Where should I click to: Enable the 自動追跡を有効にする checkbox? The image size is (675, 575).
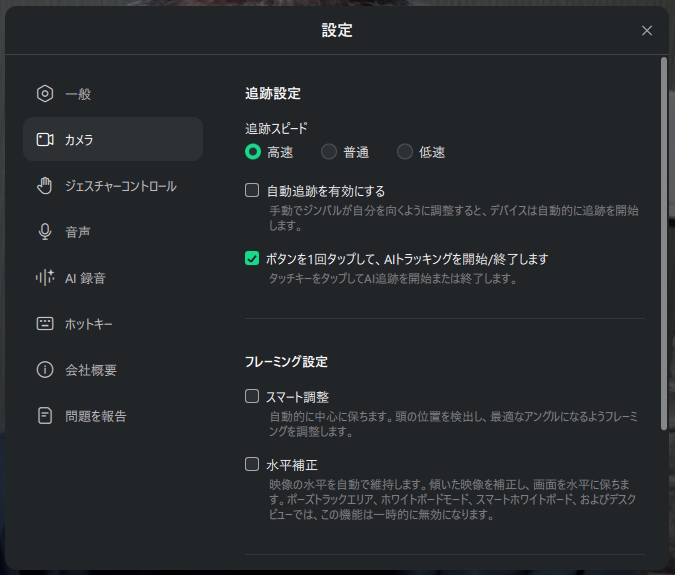click(x=252, y=190)
